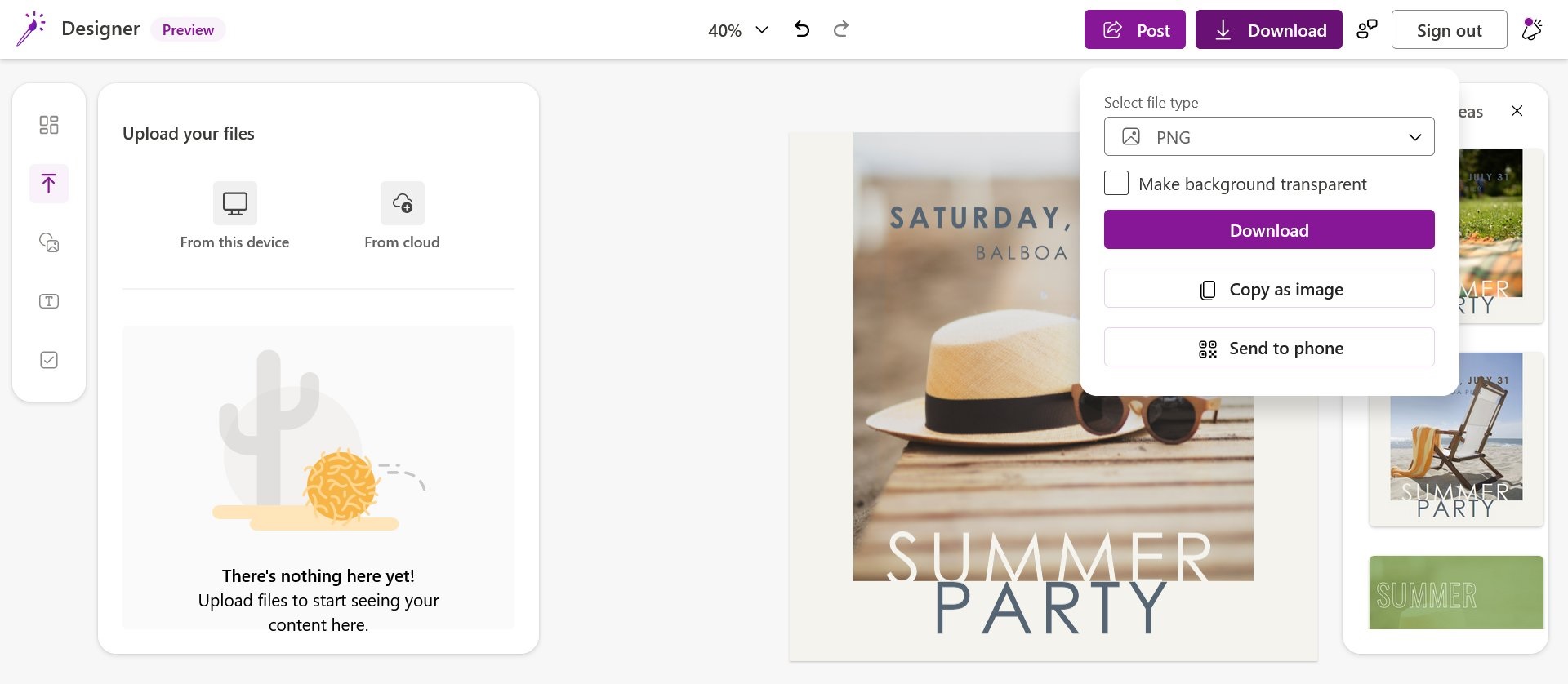This screenshot has height=684, width=1568.
Task: Click the purple Download button in popup
Action: pos(1269,229)
